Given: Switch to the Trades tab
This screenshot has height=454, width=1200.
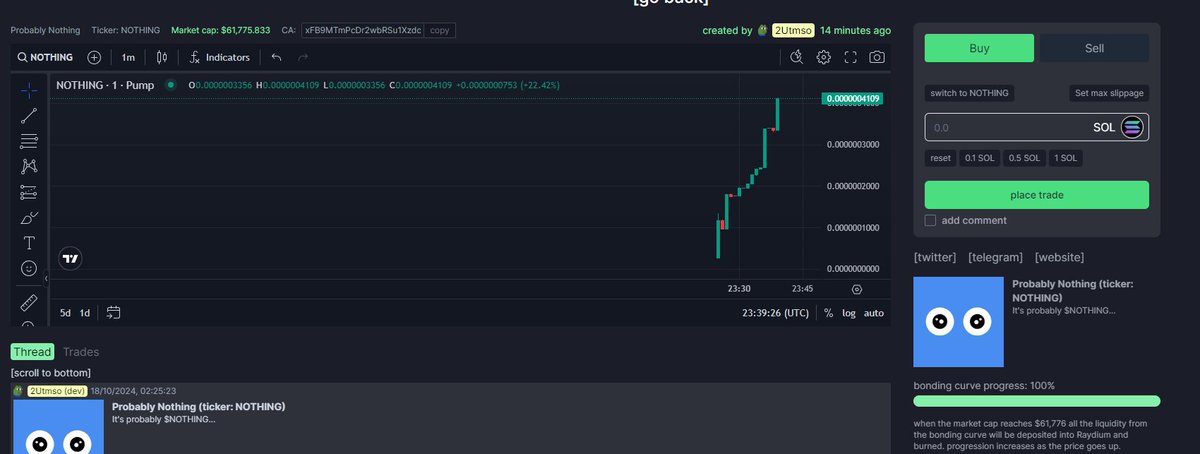Looking at the screenshot, I should click(81, 352).
